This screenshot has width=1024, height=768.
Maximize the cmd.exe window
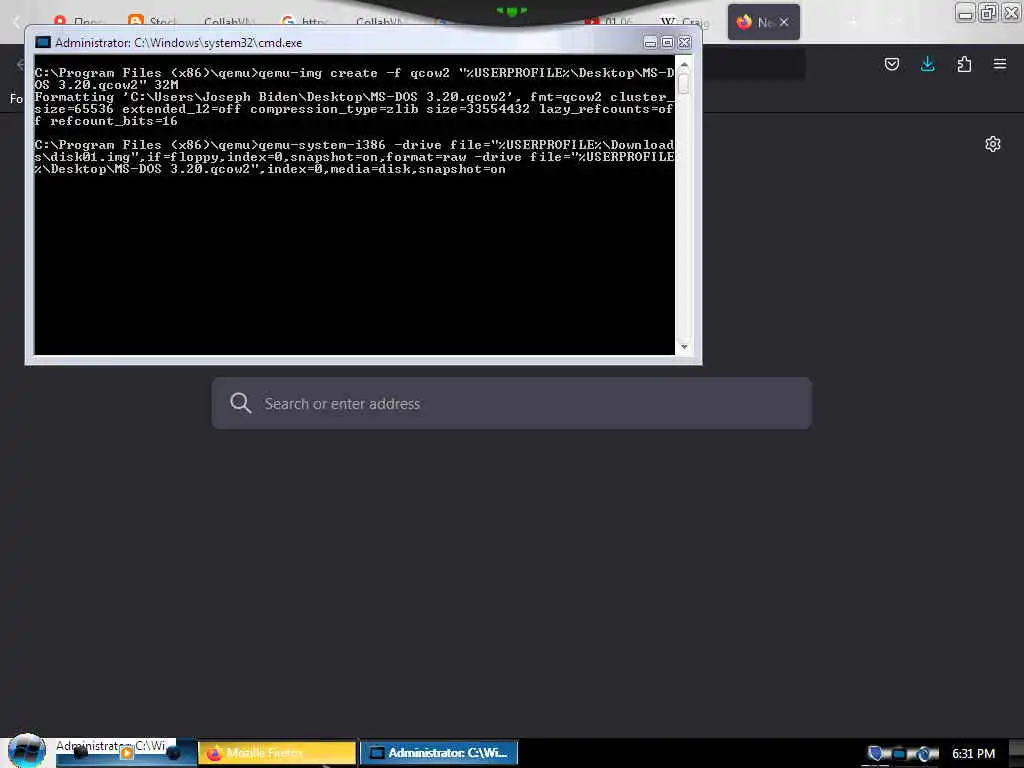[667, 42]
